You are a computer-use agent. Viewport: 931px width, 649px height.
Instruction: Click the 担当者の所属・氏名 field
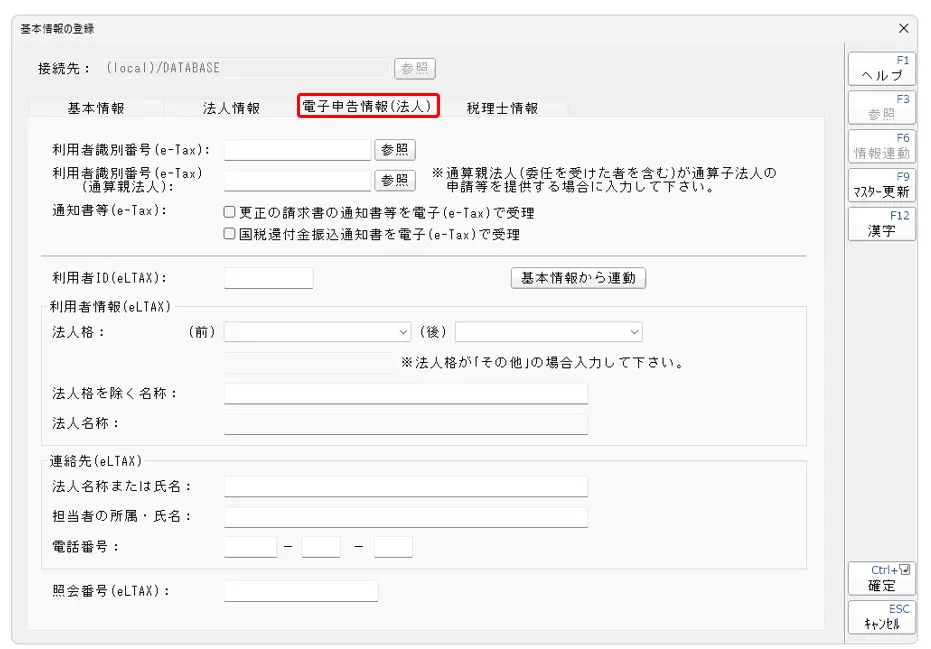point(406,517)
